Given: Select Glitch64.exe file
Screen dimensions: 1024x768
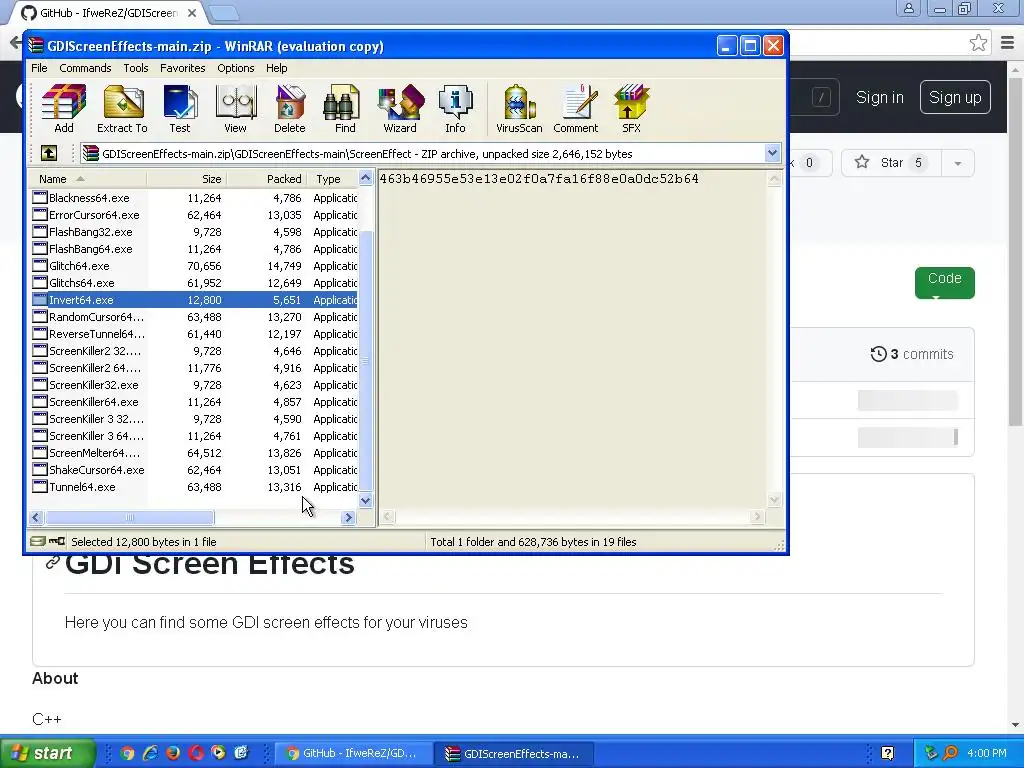Looking at the screenshot, I should point(194,266).
